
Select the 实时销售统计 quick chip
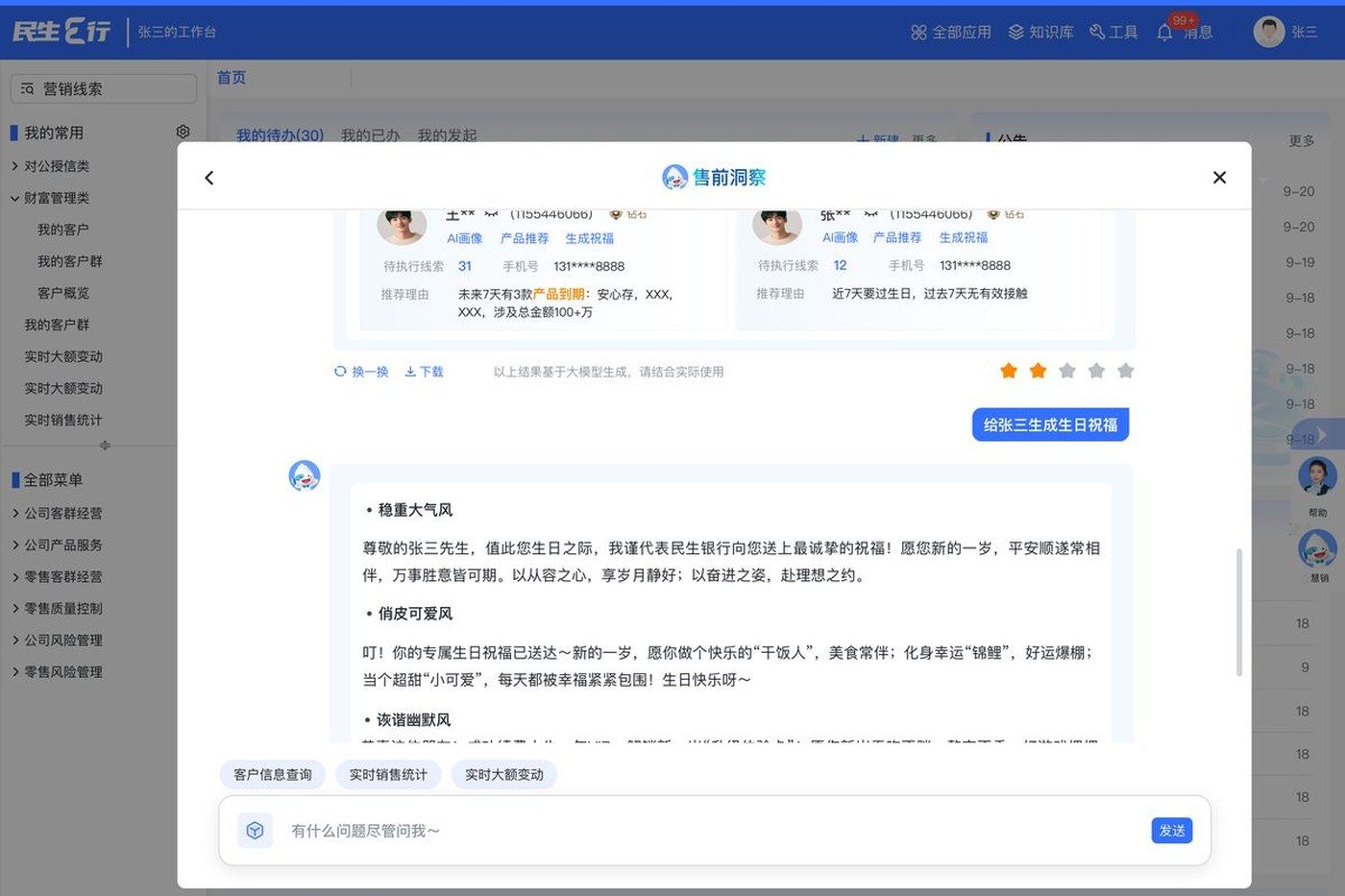[388, 774]
